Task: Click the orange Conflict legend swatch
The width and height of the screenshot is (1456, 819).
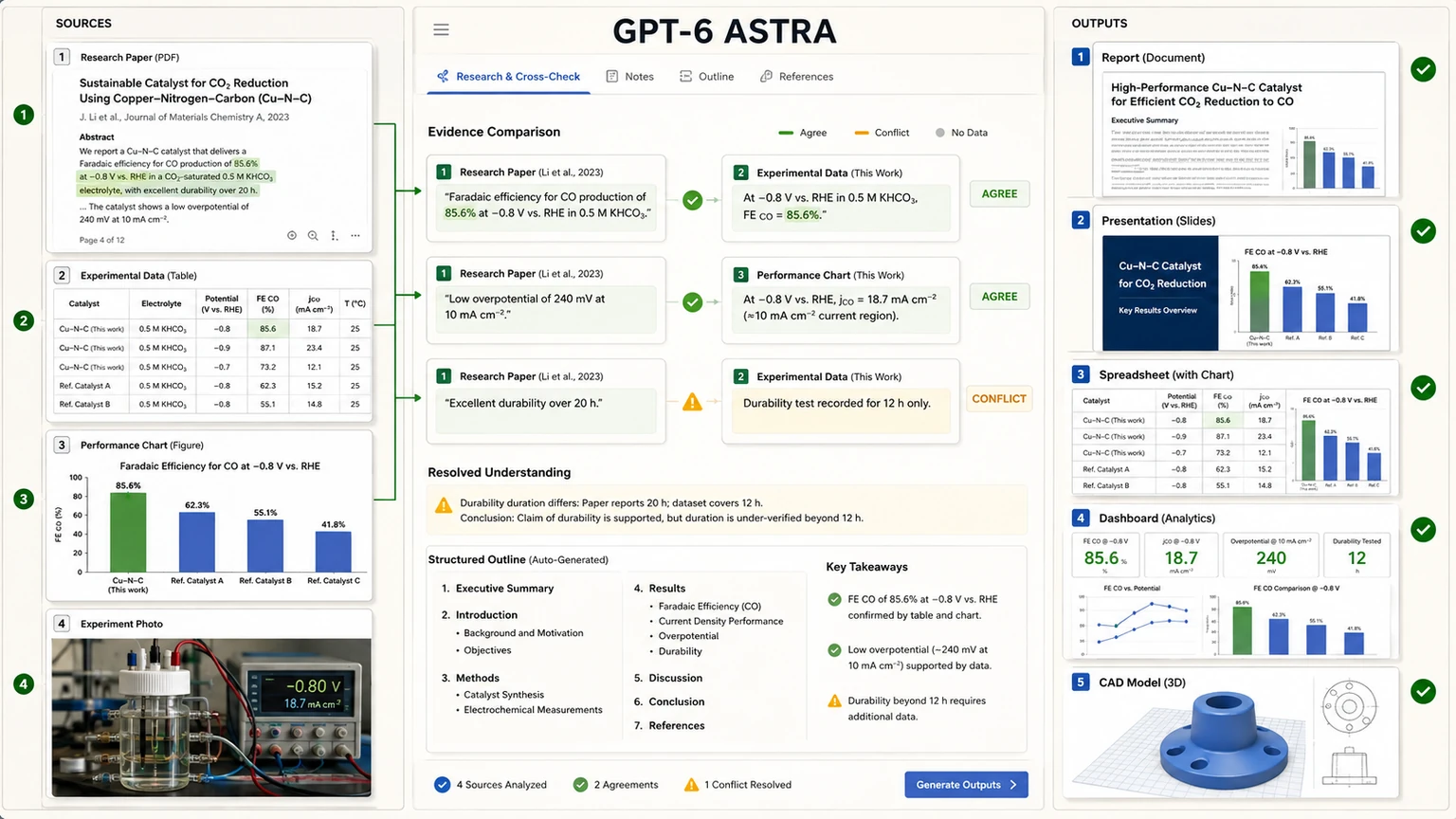Action: 862,133
